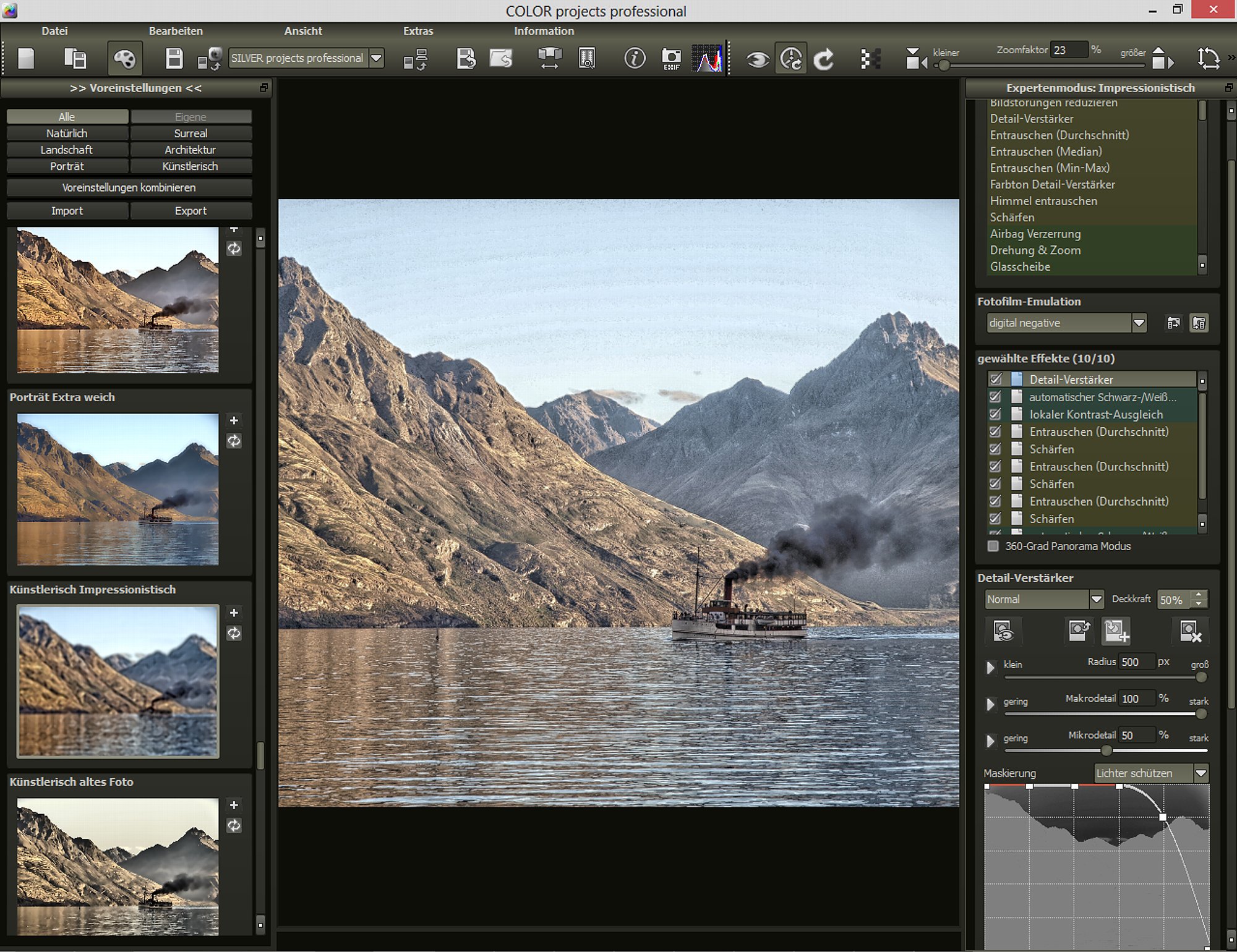Expand the Radius play arrow
The image size is (1237, 952).
(990, 668)
